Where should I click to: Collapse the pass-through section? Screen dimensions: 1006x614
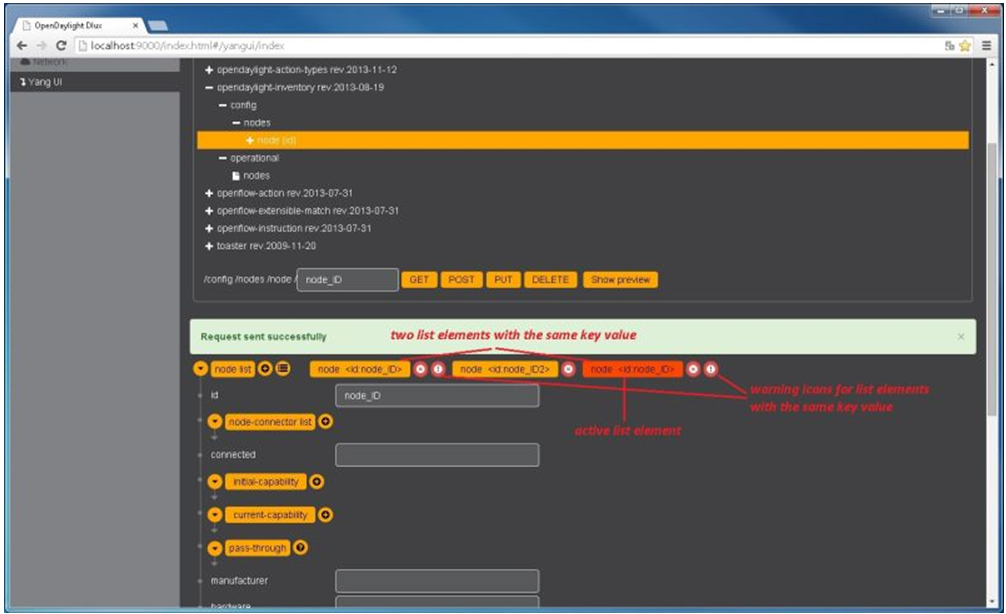point(215,548)
